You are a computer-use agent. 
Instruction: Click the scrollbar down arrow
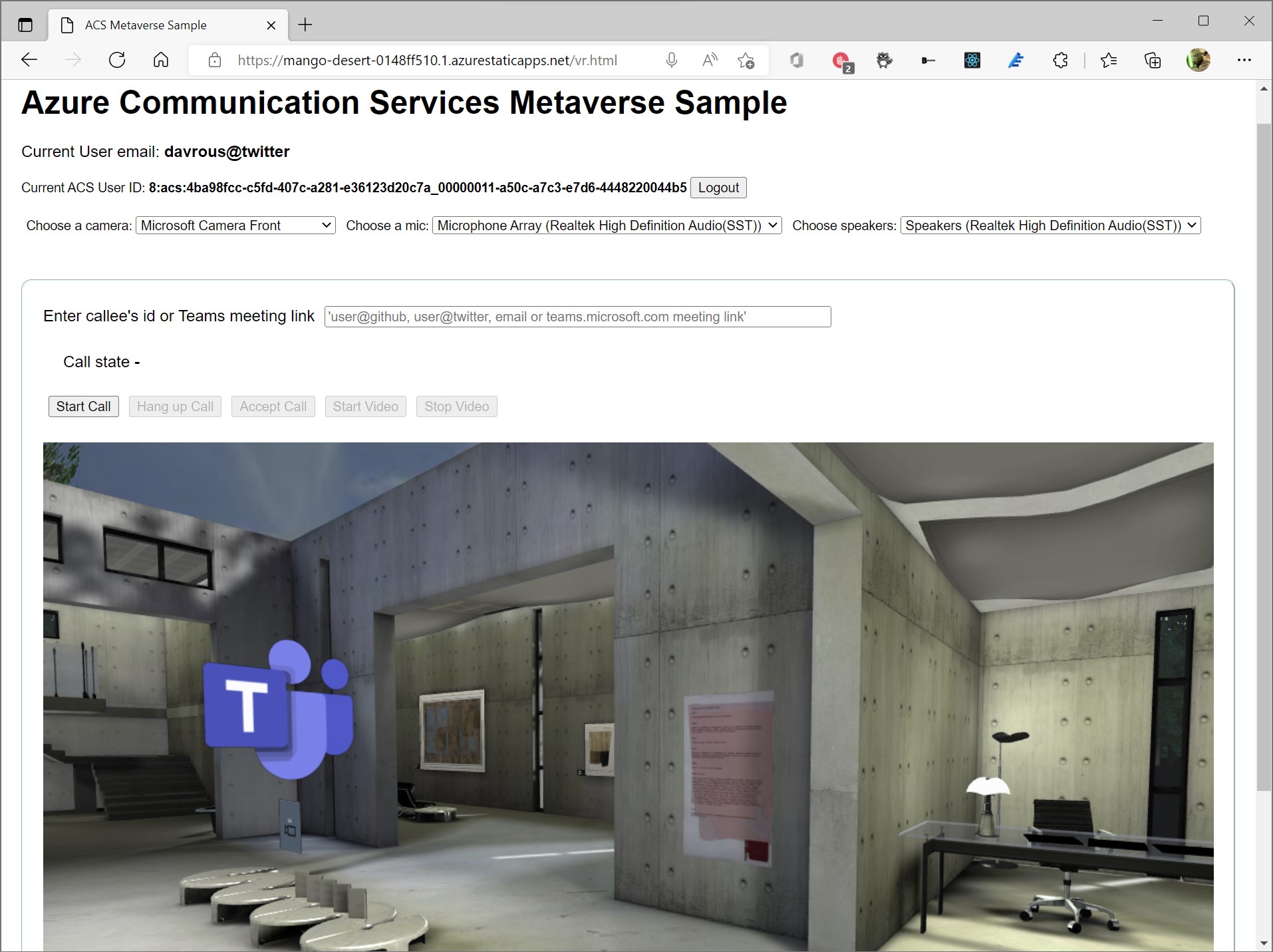pos(1264,943)
